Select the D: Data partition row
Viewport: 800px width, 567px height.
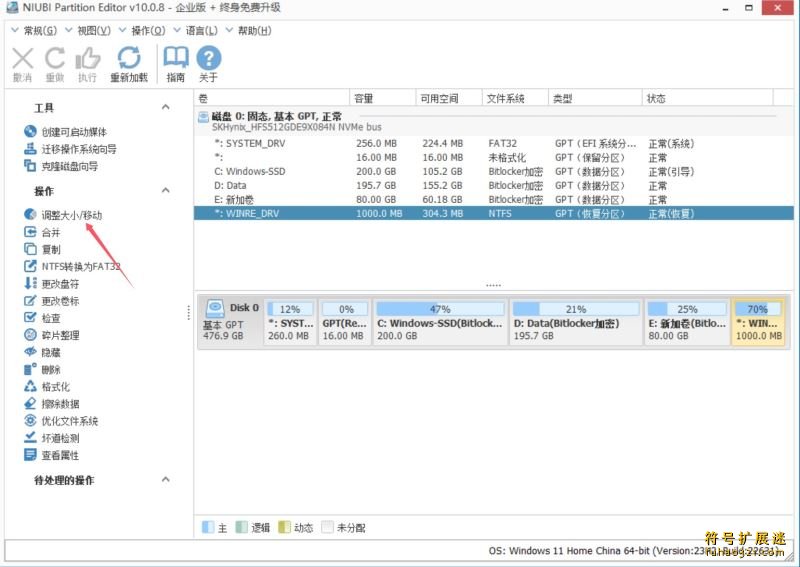[493, 185]
